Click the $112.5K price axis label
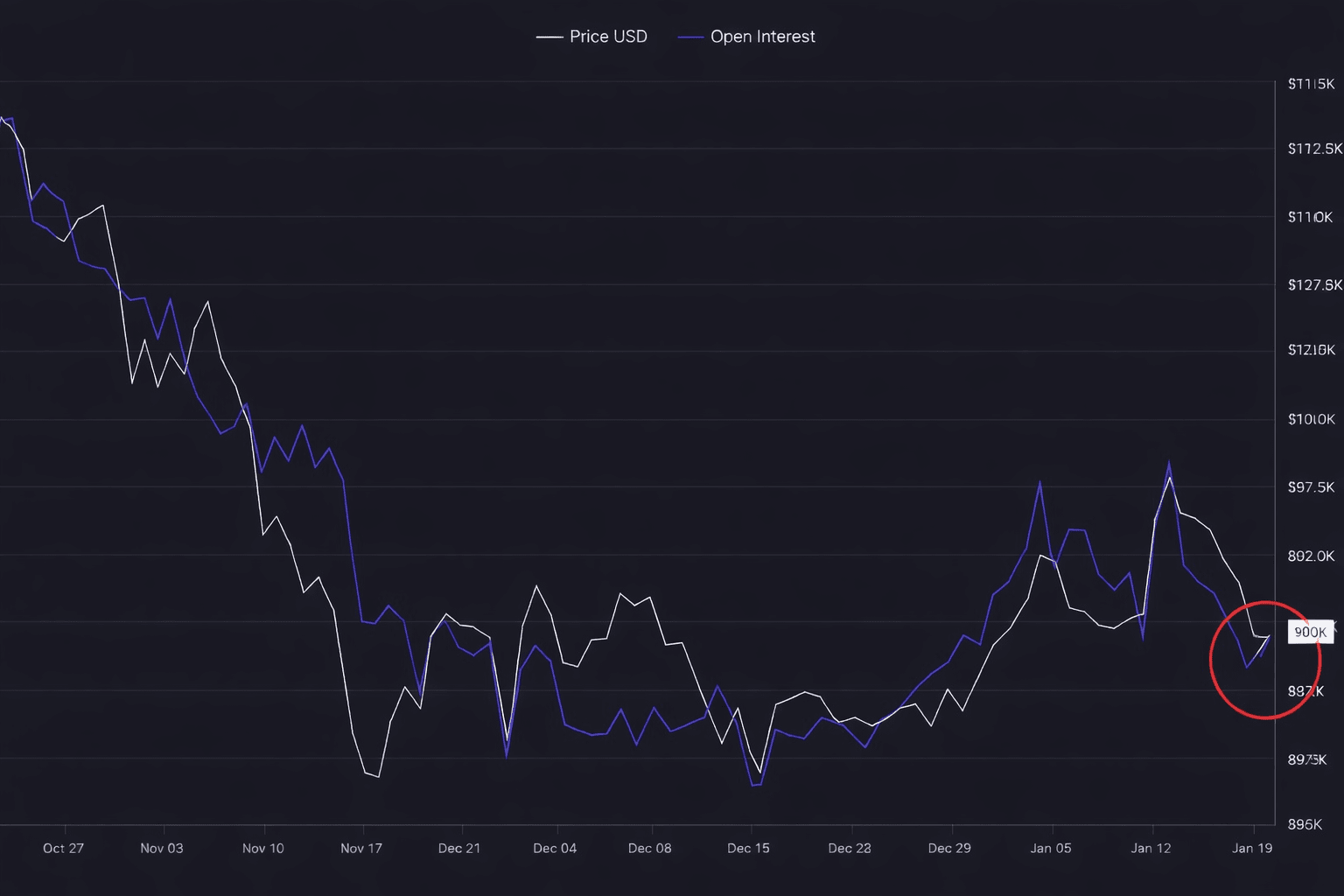 [x=1314, y=149]
